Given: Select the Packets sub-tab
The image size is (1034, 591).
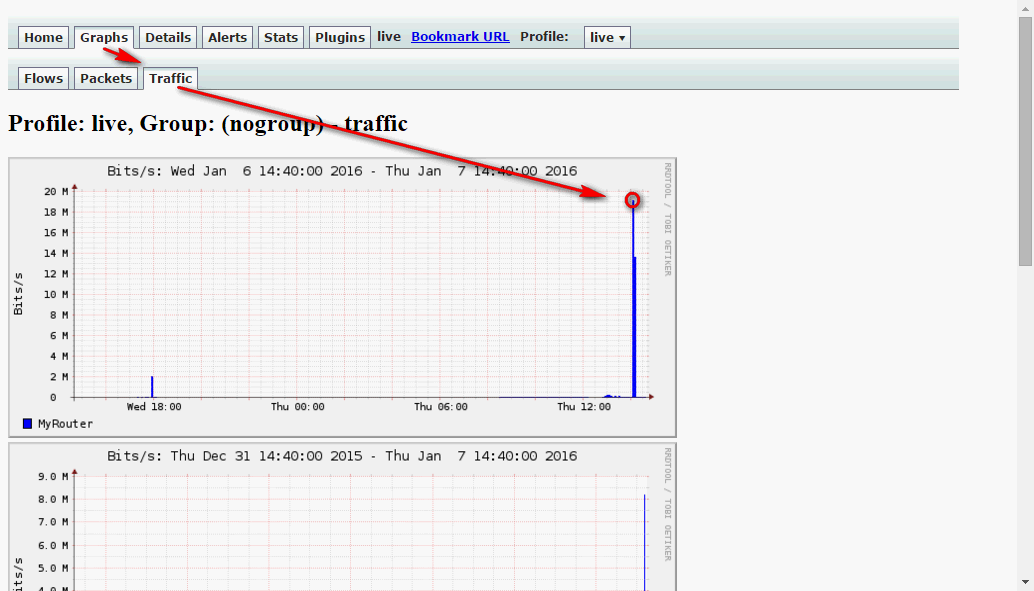Looking at the screenshot, I should click(106, 78).
